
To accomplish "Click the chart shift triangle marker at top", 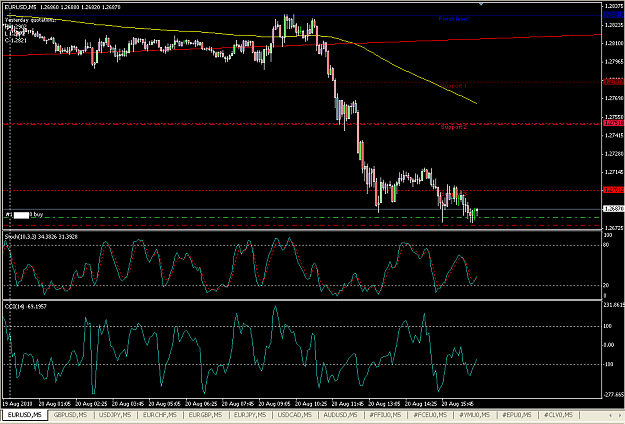I will pos(481,4).
